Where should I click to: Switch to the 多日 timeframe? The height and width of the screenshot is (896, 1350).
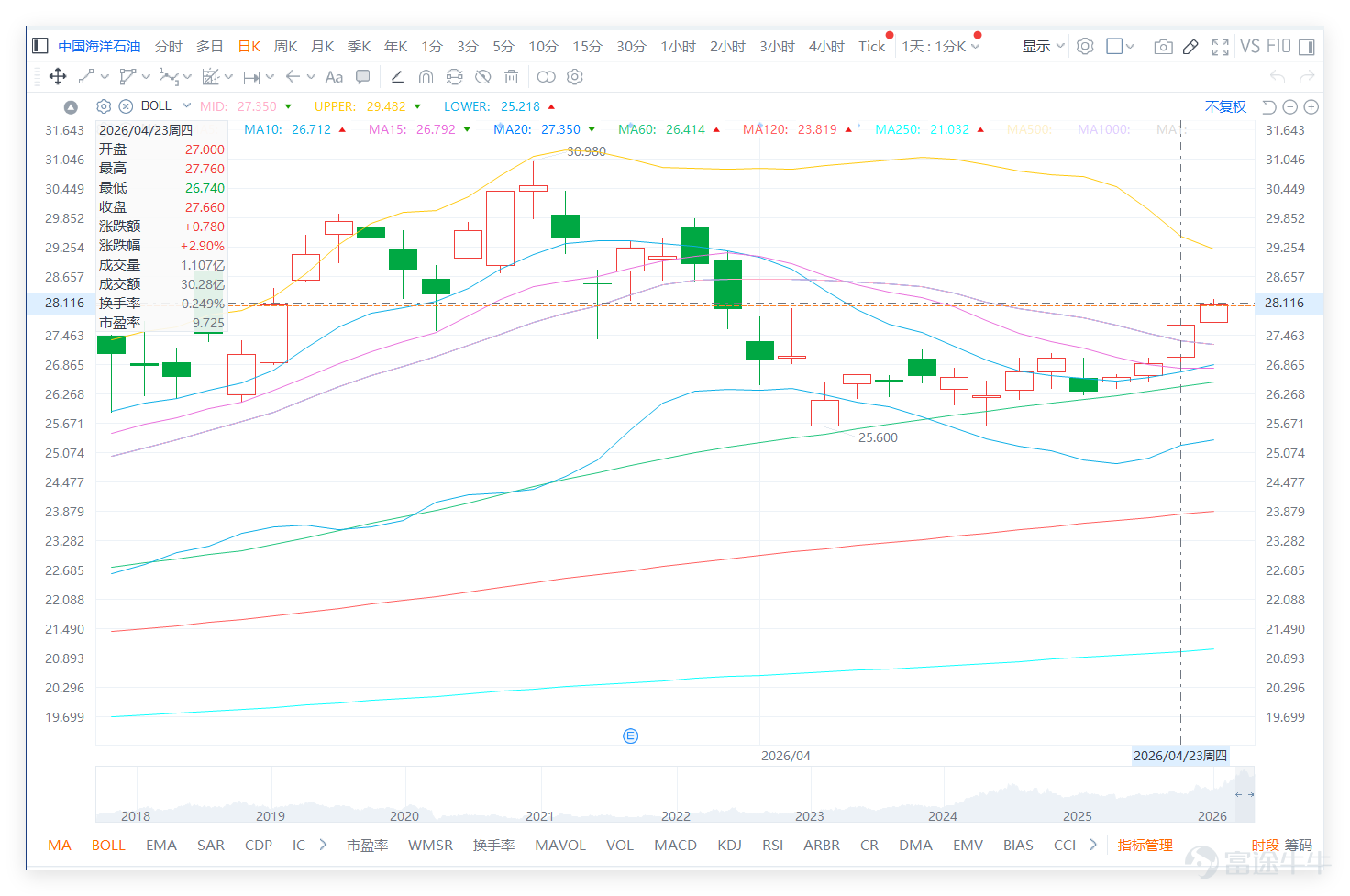[x=210, y=46]
